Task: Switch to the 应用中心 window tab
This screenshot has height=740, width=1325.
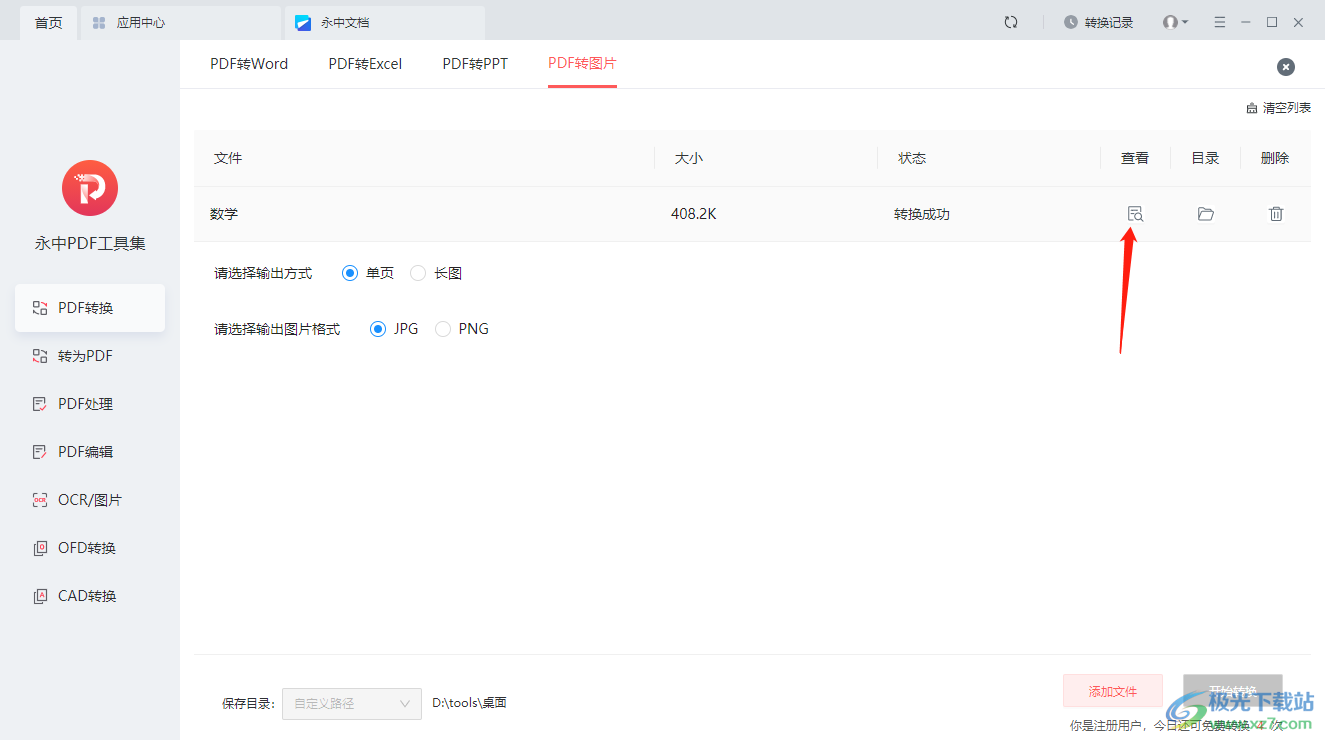Action: (180, 22)
